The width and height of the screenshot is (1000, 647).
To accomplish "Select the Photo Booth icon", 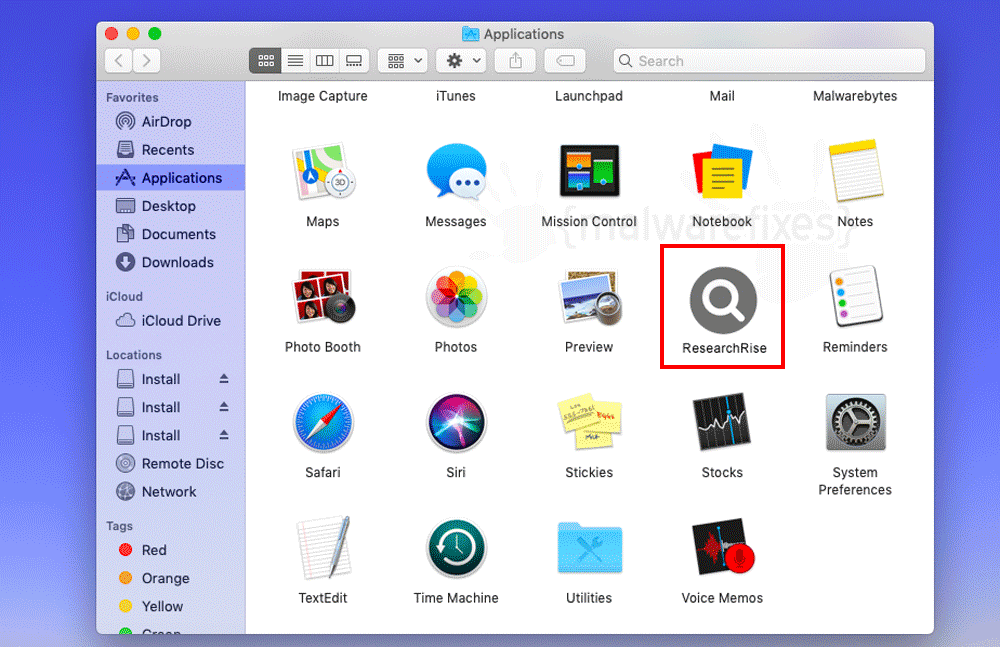I will coord(323,296).
